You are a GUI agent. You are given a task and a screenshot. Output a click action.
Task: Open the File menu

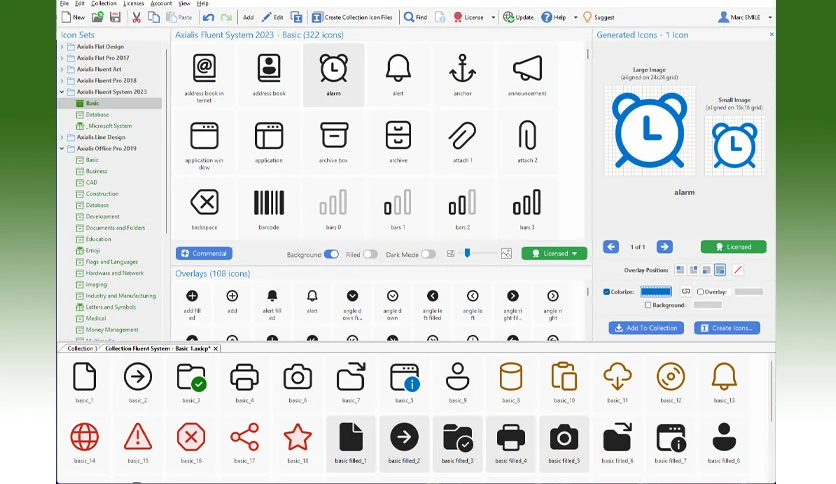click(x=65, y=3)
